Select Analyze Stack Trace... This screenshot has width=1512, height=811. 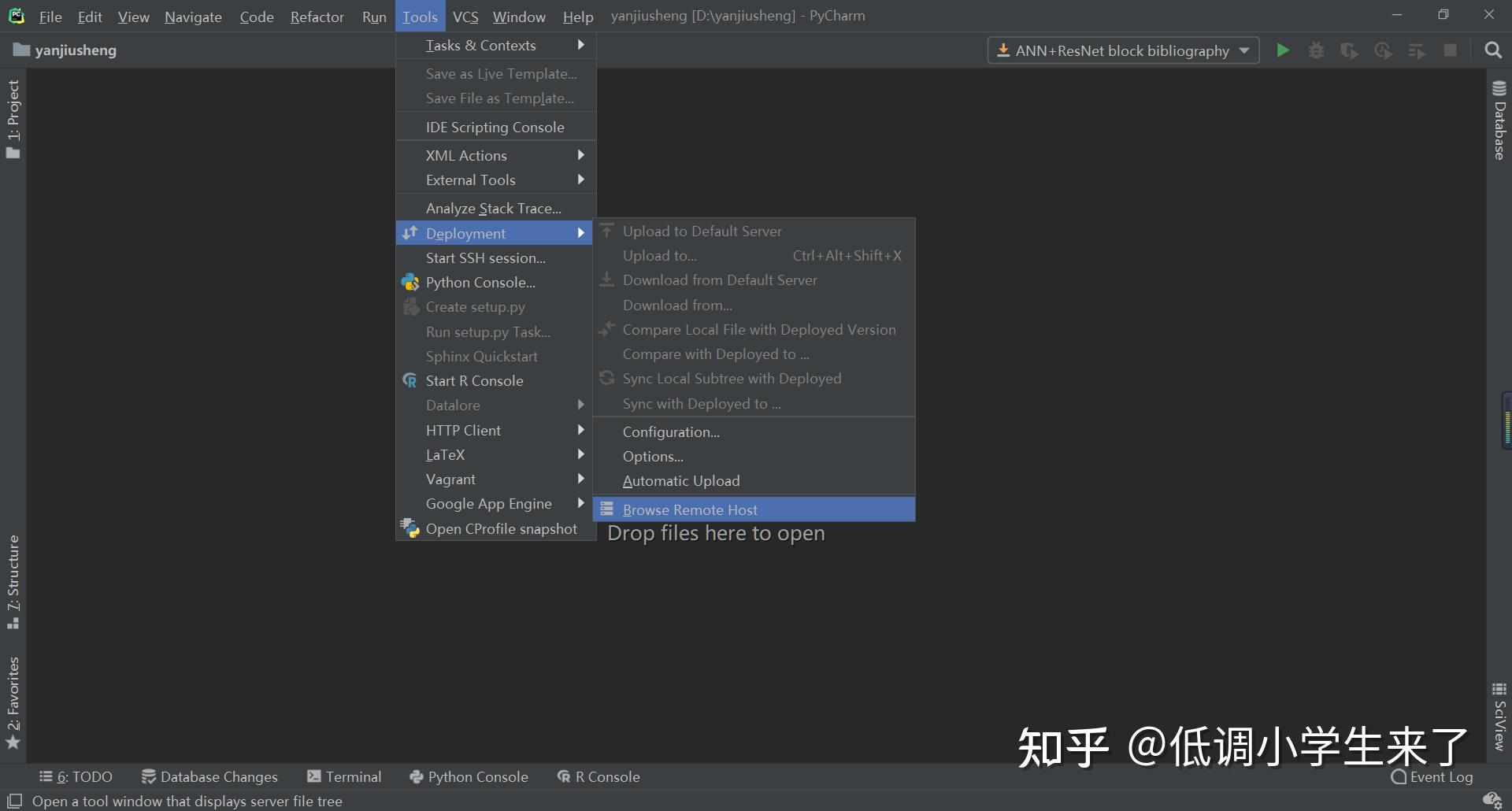pyautogui.click(x=495, y=208)
